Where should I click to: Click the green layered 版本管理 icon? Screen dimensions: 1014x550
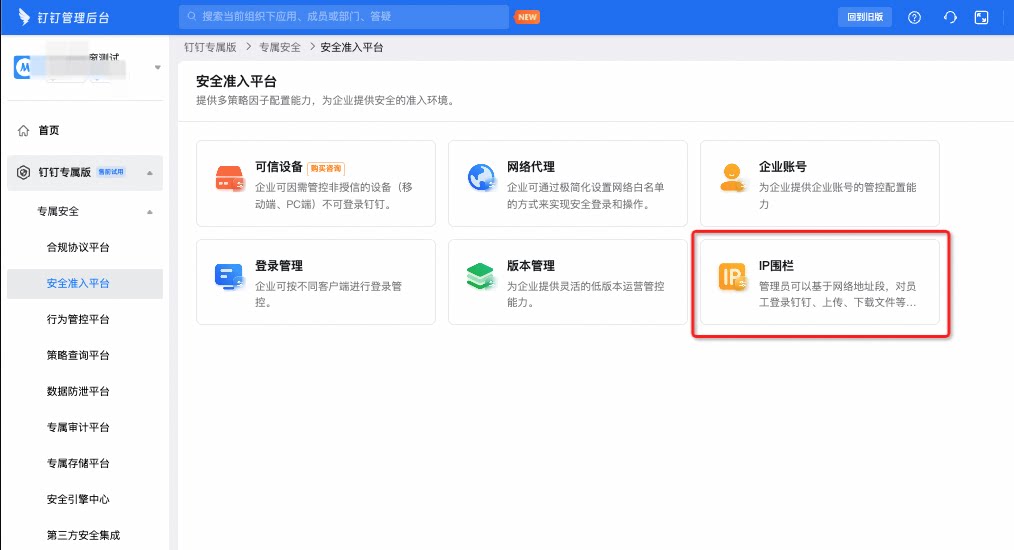click(x=480, y=276)
